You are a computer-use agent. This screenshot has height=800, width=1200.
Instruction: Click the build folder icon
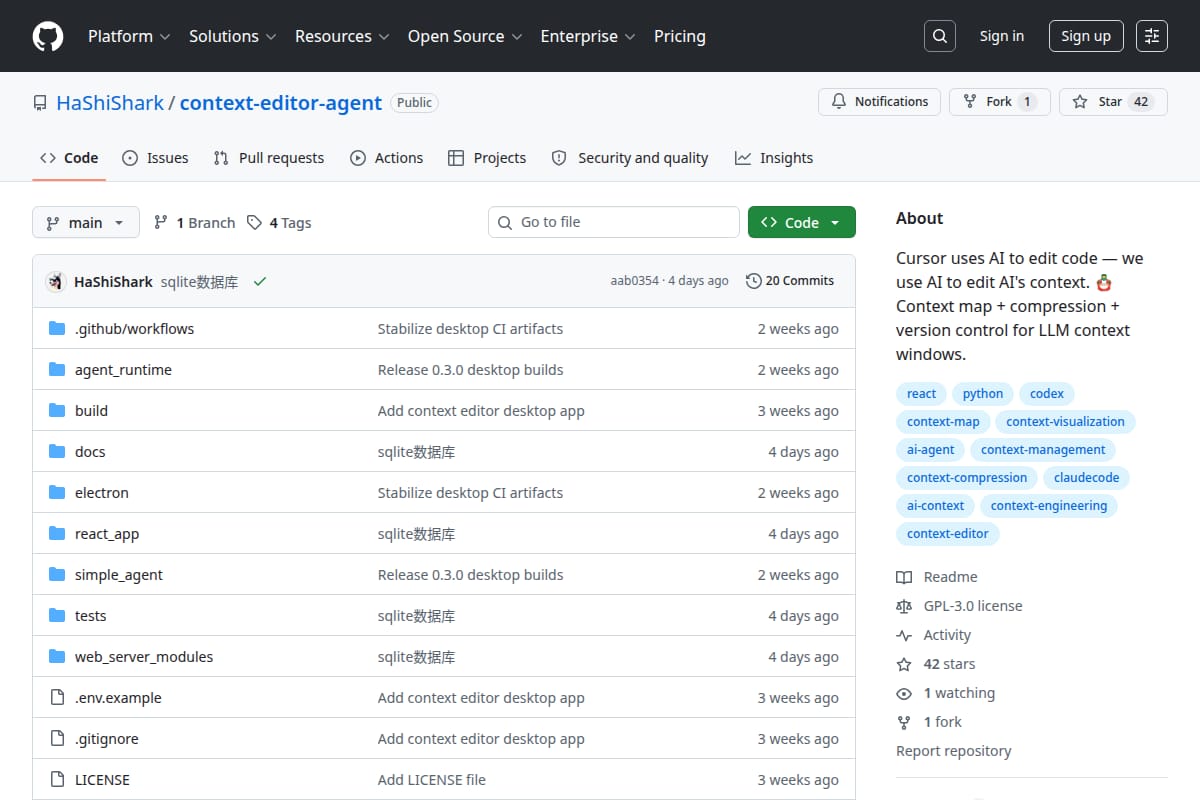[x=57, y=411]
